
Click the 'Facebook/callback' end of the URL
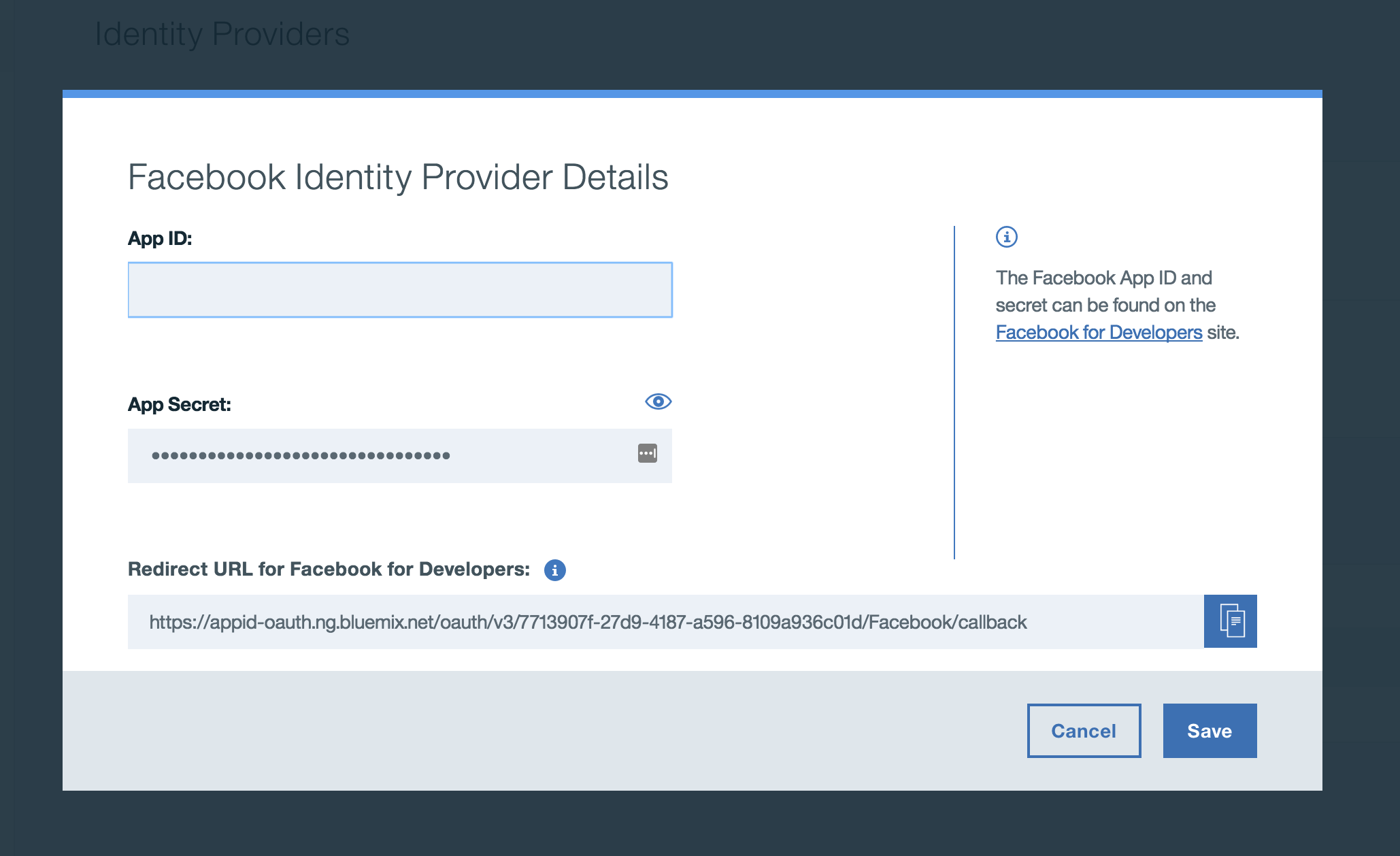(947, 622)
